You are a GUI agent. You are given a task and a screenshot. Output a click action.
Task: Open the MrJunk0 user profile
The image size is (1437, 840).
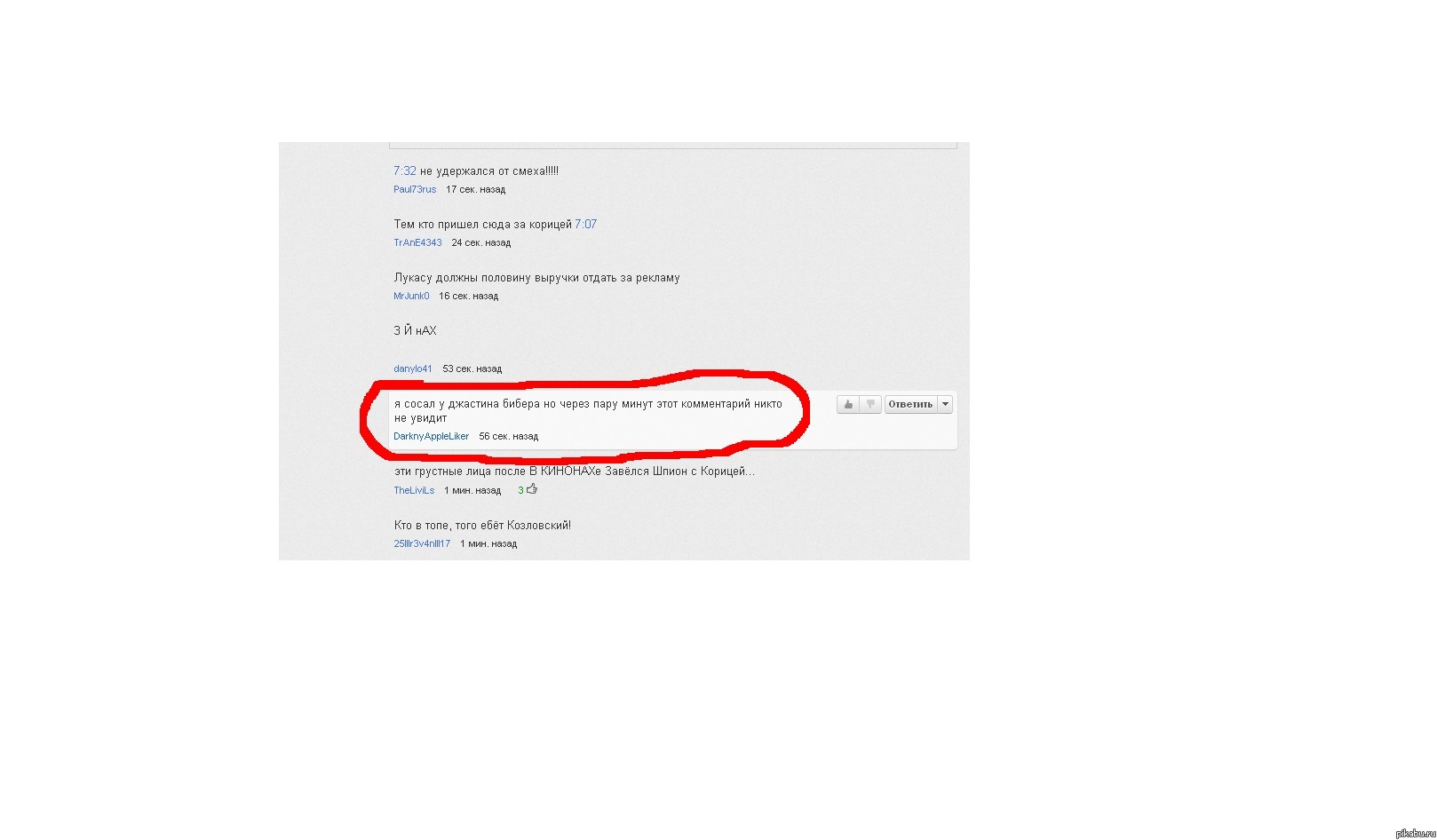click(411, 296)
